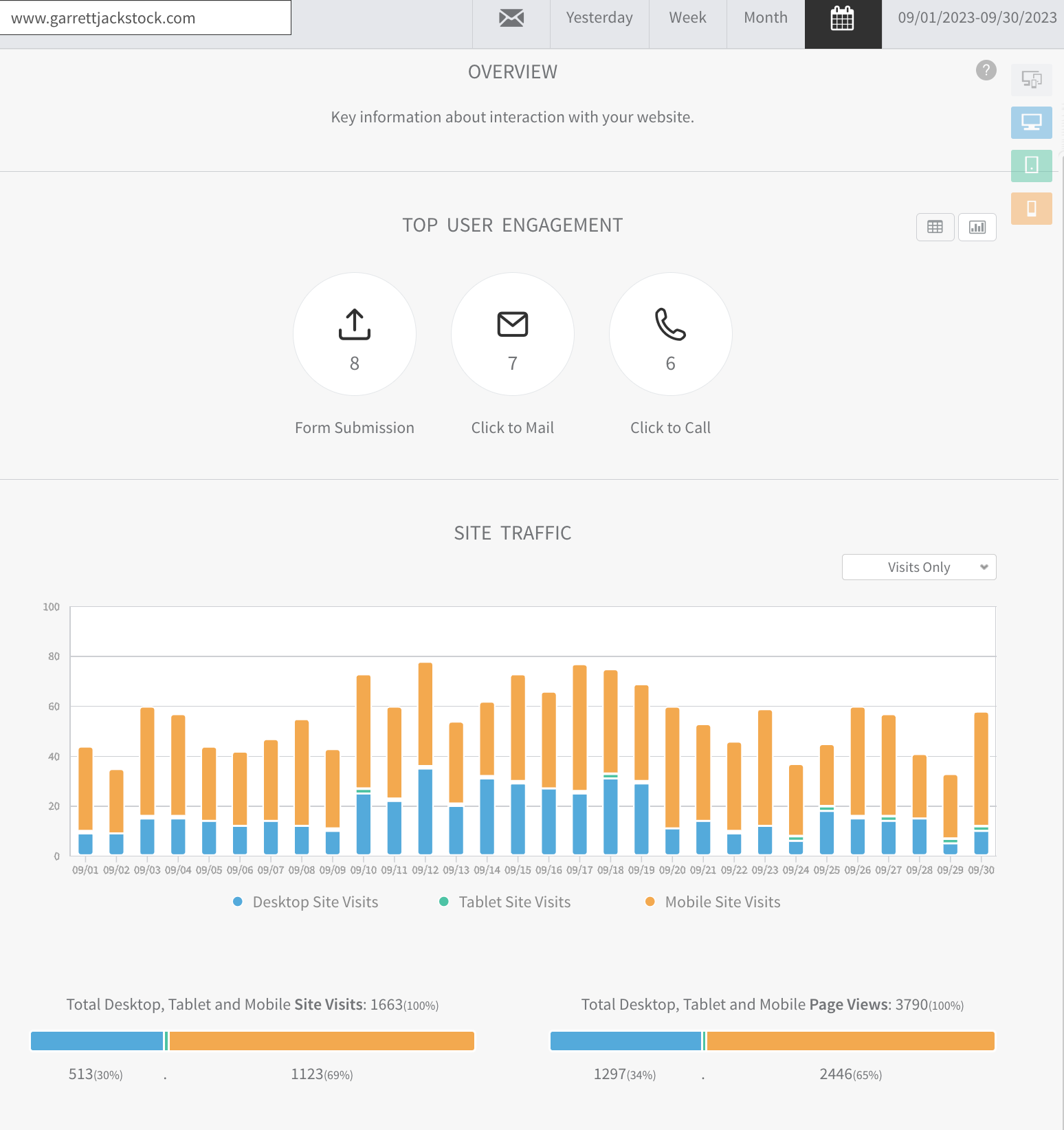Click the help question mark icon
This screenshot has width=1064, height=1130.
pyautogui.click(x=986, y=70)
